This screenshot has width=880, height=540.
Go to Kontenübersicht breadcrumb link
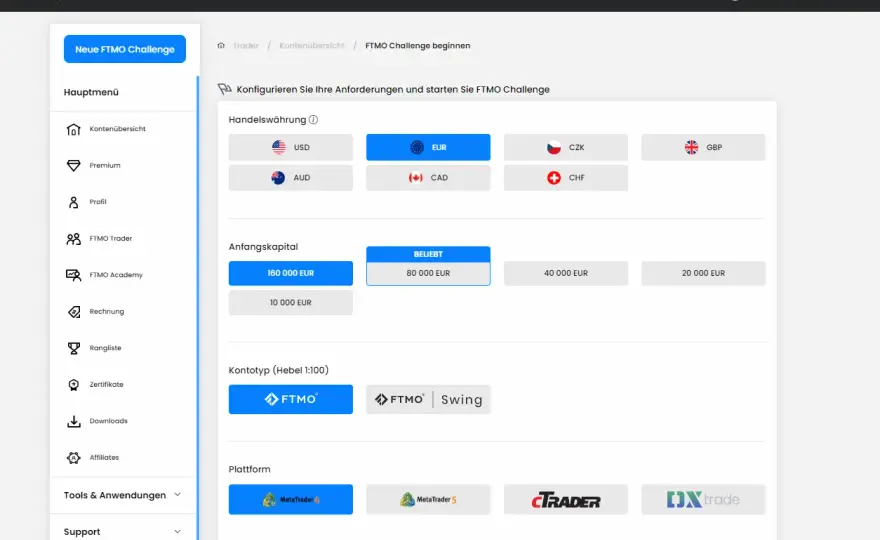tap(311, 45)
